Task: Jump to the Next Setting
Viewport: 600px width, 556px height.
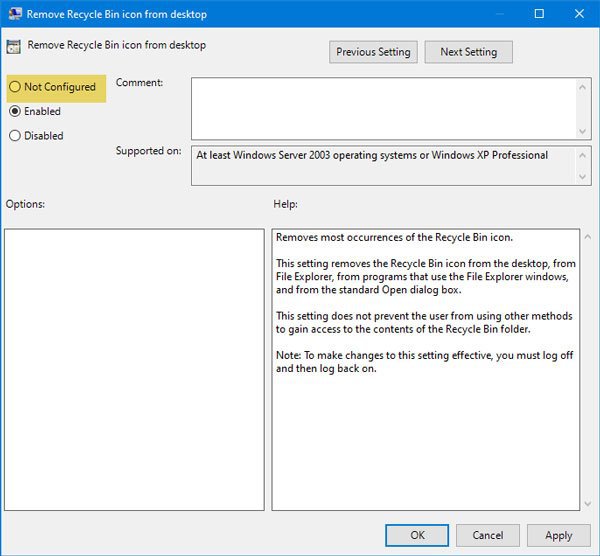Action: click(x=468, y=52)
